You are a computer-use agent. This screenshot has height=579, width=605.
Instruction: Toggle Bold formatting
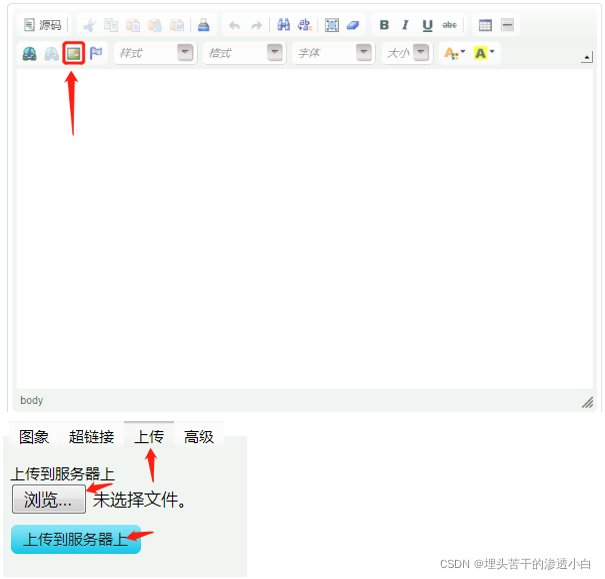point(384,25)
